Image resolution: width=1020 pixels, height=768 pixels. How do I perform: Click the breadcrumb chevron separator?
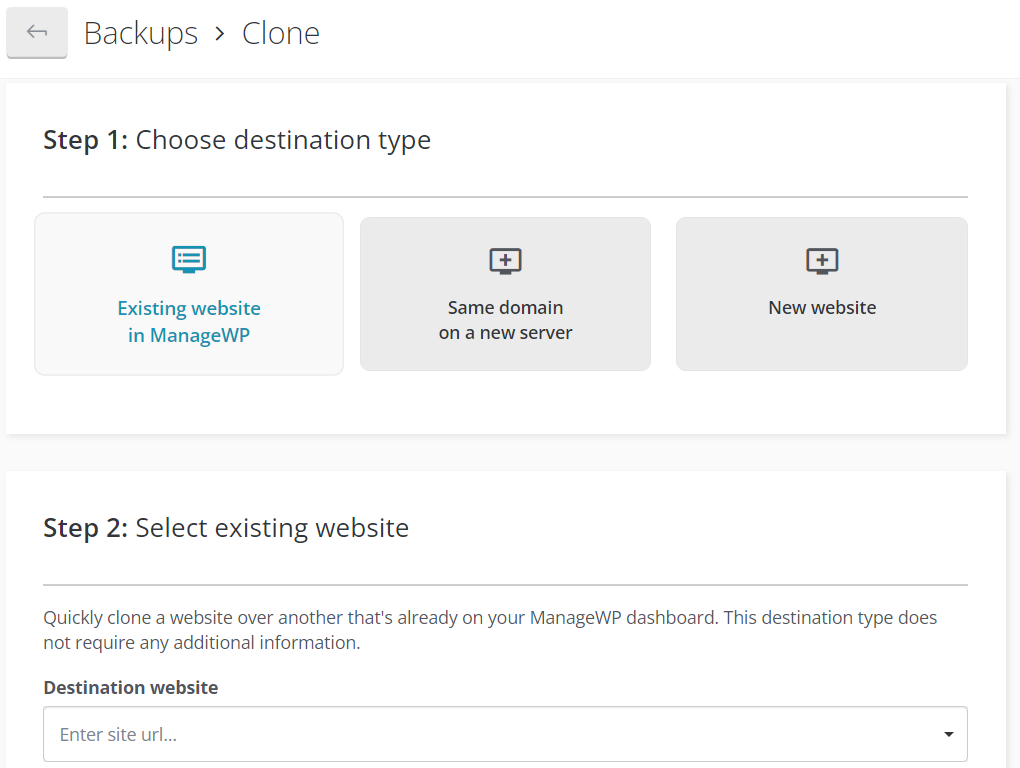[220, 34]
